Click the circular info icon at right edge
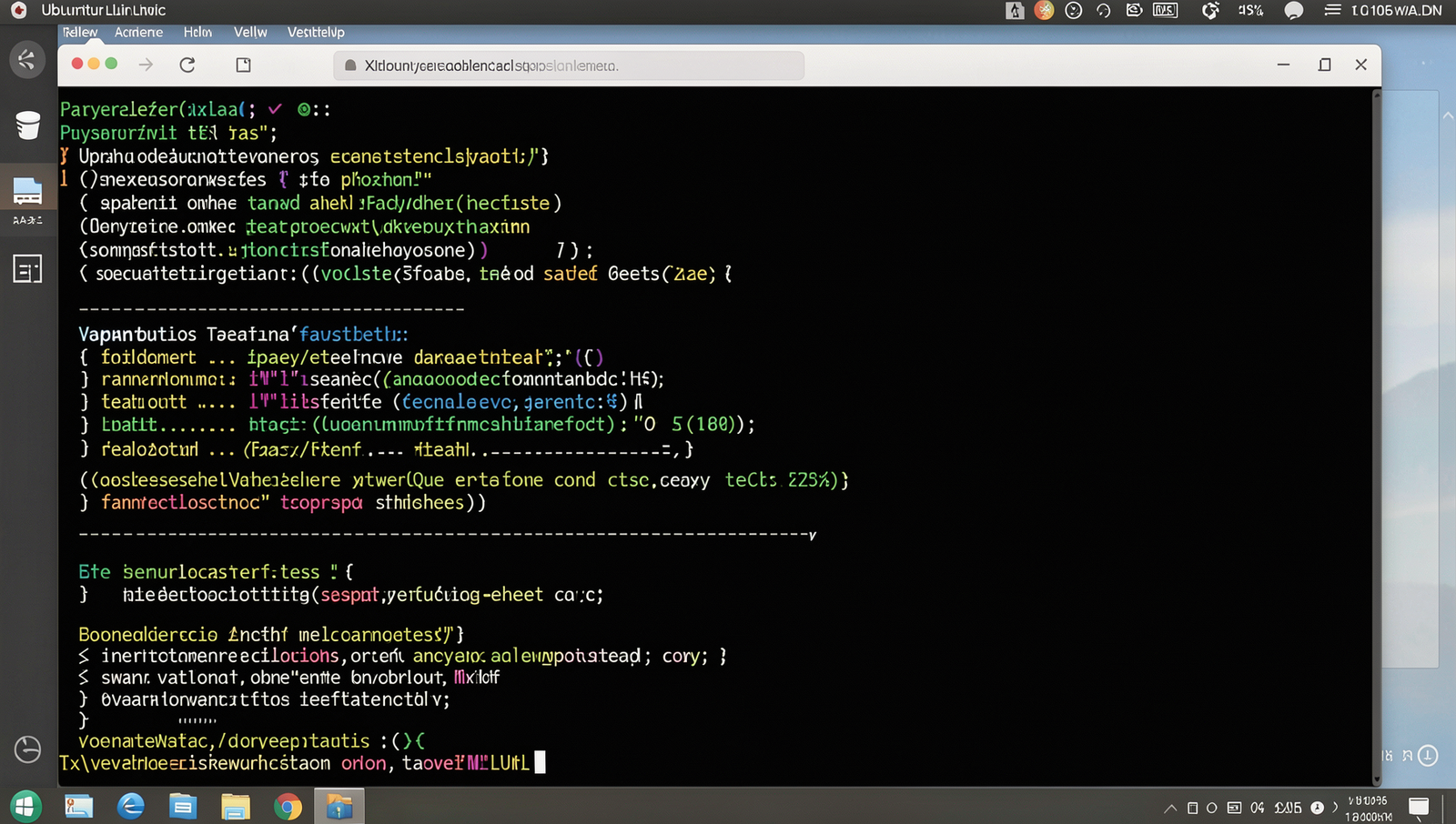1456x824 pixels. [x=1429, y=755]
